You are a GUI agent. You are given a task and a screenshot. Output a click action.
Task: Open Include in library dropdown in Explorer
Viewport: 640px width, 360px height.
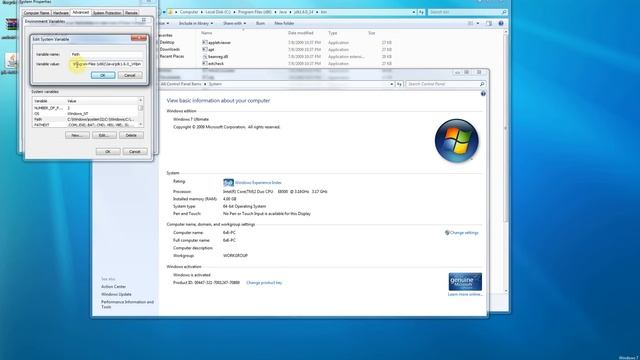tap(196, 23)
